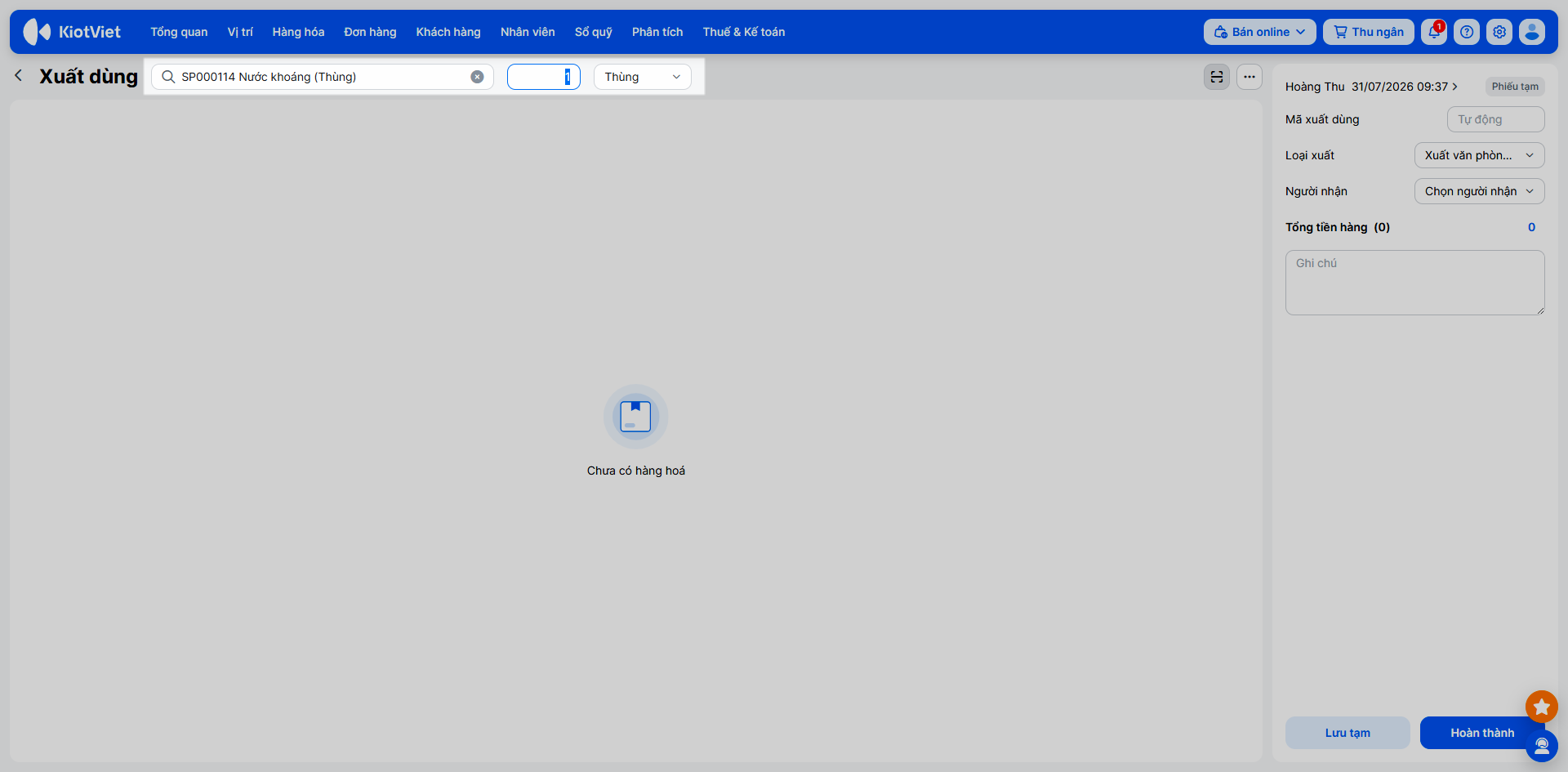This screenshot has height=772, width=1568.
Task: Focus the quantity input field
Action: coord(544,77)
